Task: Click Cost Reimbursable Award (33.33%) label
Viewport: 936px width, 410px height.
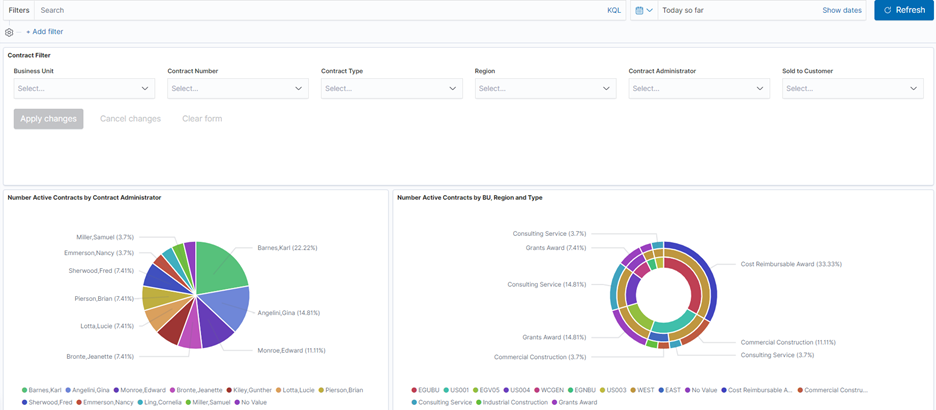Action: point(791,263)
